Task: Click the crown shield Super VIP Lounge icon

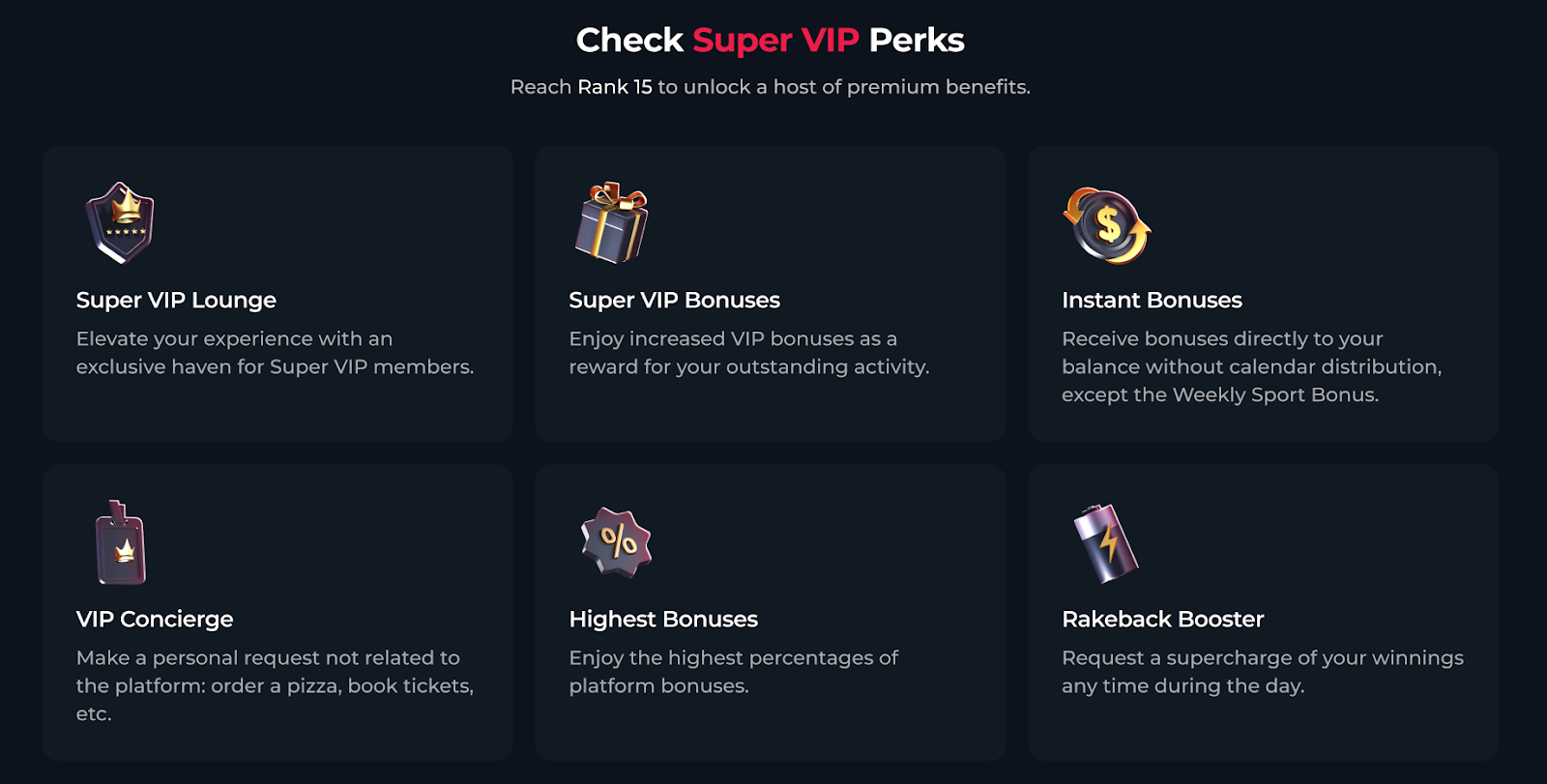Action: (x=120, y=223)
